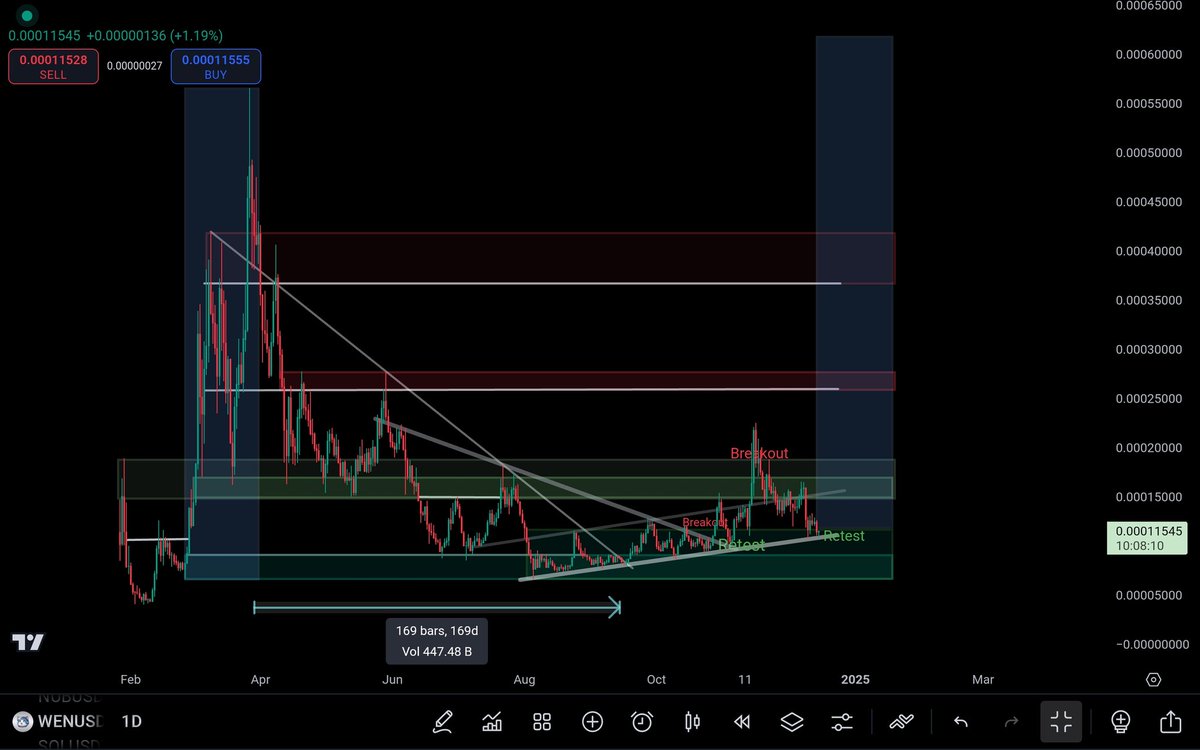Image resolution: width=1200 pixels, height=750 pixels.
Task: Click the Feb label on the time axis
Action: coord(131,679)
